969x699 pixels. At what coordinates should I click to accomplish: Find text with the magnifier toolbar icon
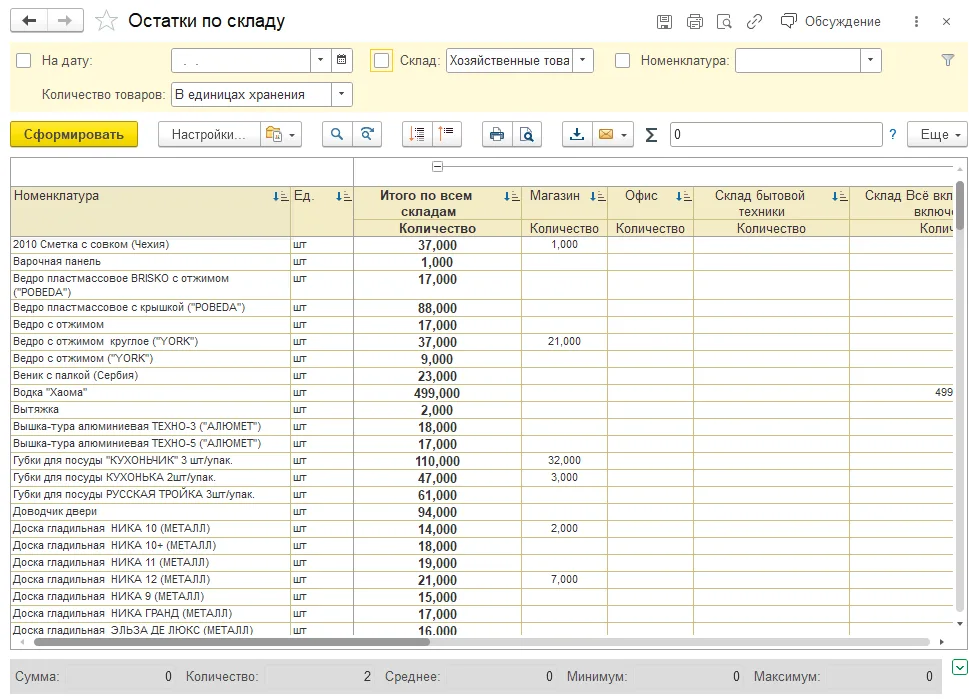337,134
